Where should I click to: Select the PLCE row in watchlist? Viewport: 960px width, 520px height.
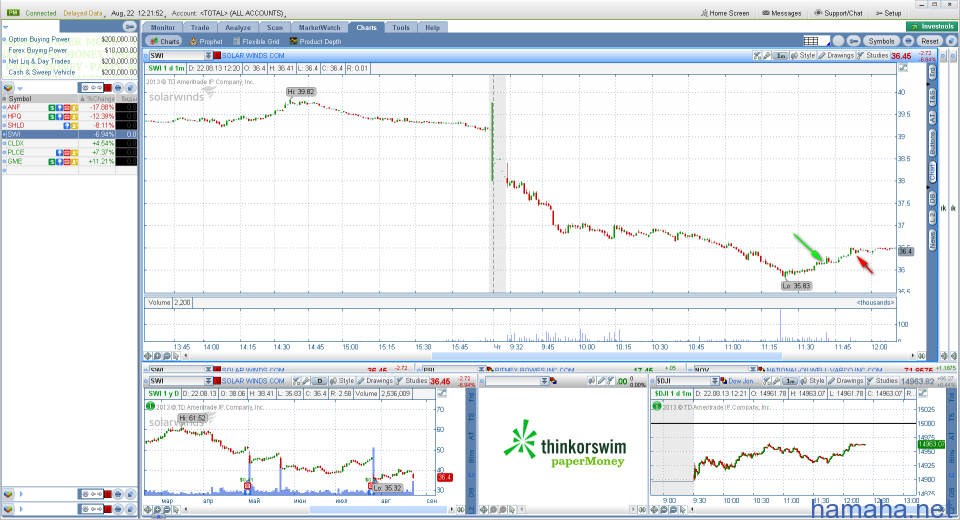69,153
